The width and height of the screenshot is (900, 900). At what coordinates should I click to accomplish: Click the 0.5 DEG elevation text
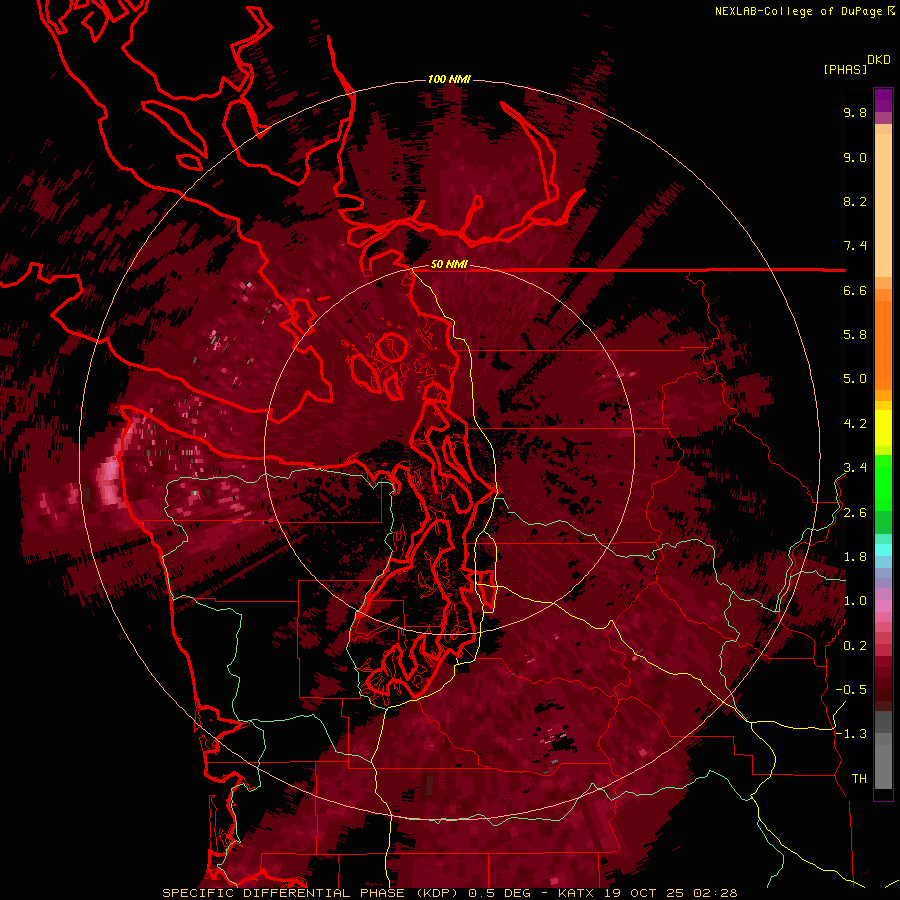498,893
